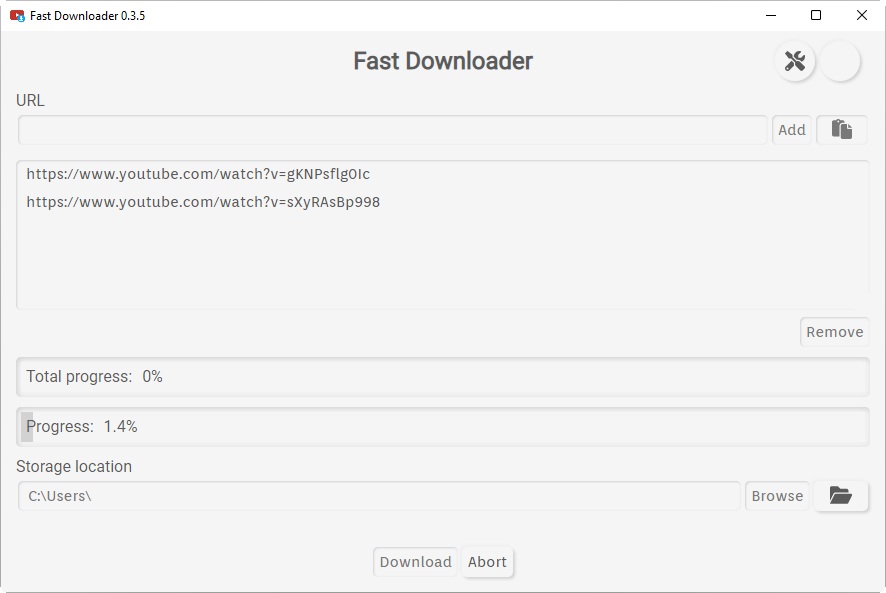886x593 pixels.
Task: Minimize the Fast Downloader window
Action: [x=771, y=15]
